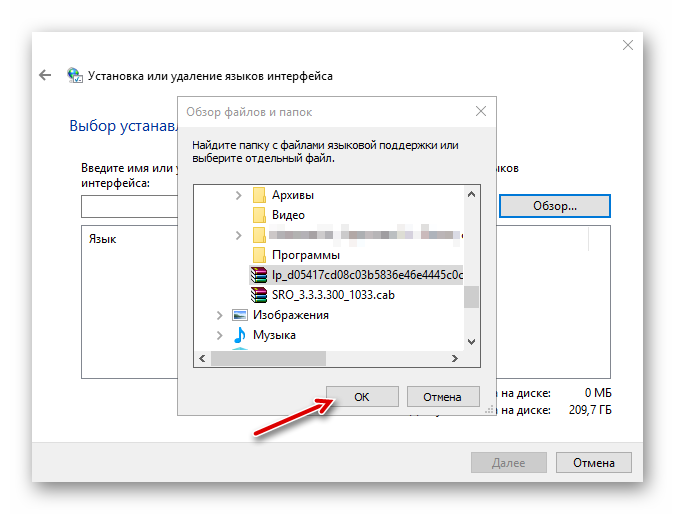
Task: Click the 209,7 ГБ disk space value
Action: point(590,410)
